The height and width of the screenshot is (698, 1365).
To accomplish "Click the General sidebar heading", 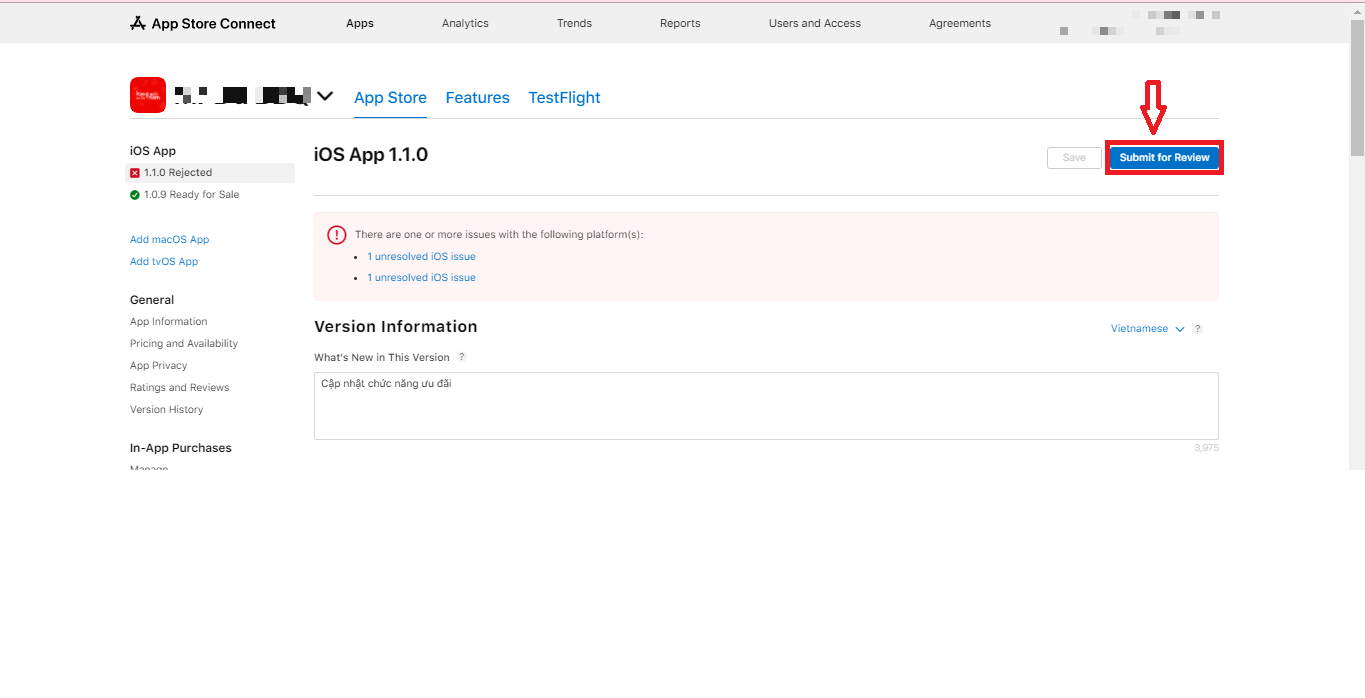I will [x=152, y=300].
